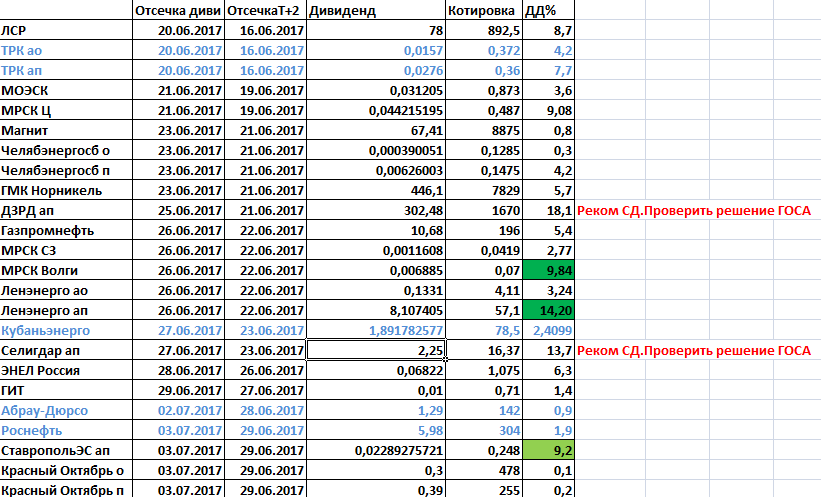Select the ЭНЕЛ Россия dividend 0,06822
The image size is (821, 497).
[376, 371]
